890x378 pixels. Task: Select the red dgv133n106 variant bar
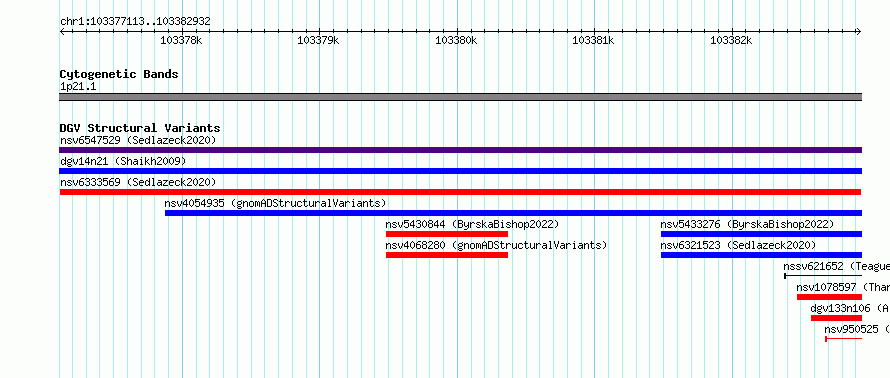pyautogui.click(x=836, y=318)
